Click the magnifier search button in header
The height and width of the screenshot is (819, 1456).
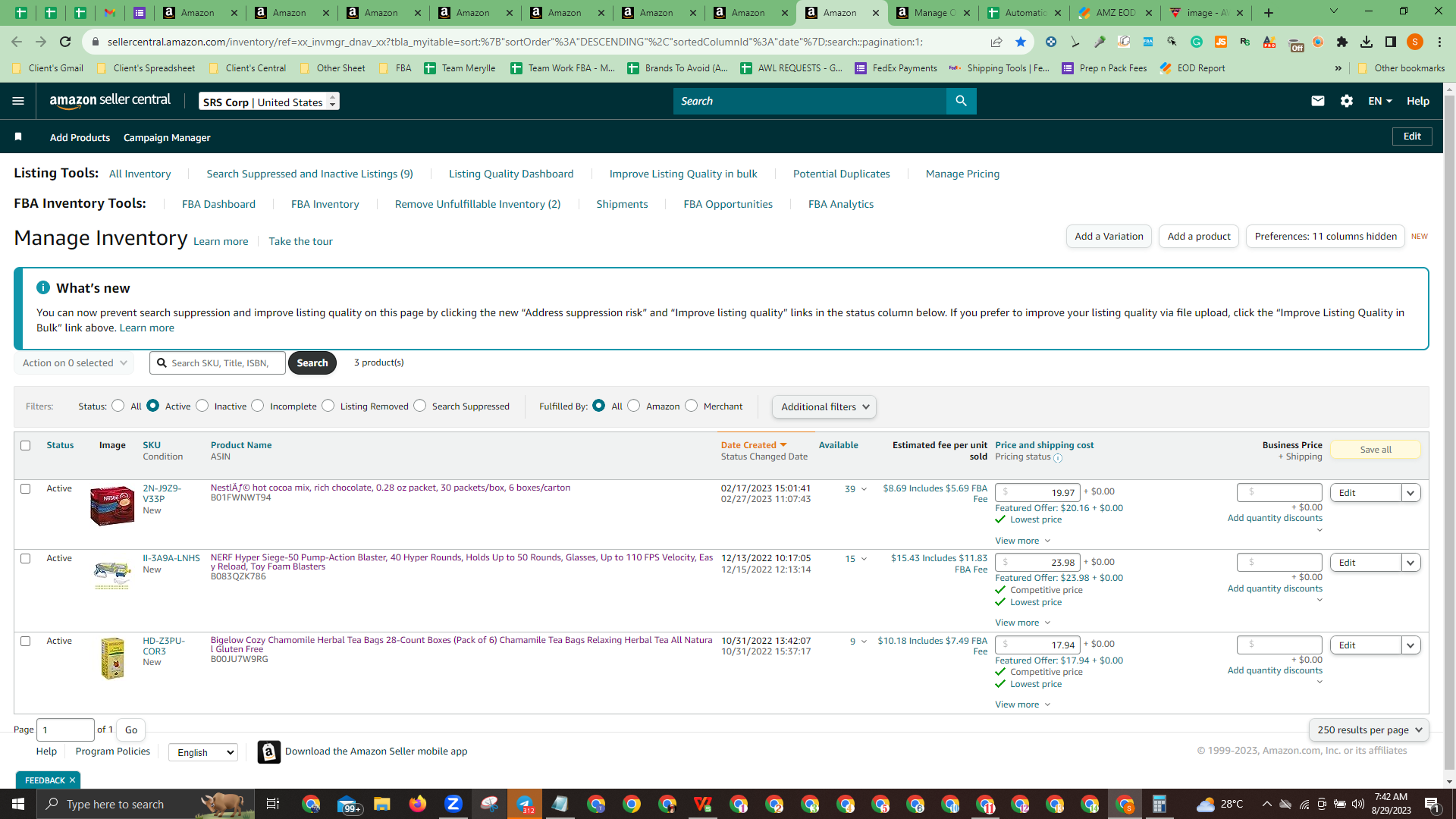(961, 101)
